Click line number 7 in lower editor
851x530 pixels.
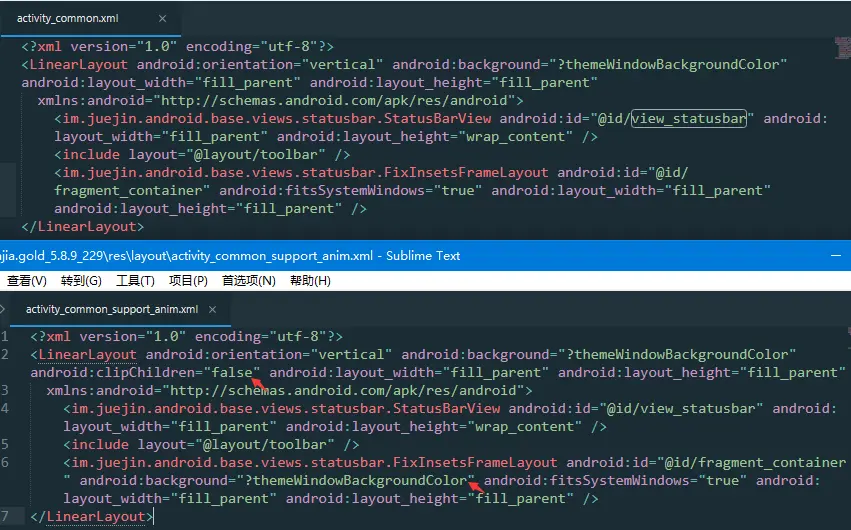pos(4,516)
